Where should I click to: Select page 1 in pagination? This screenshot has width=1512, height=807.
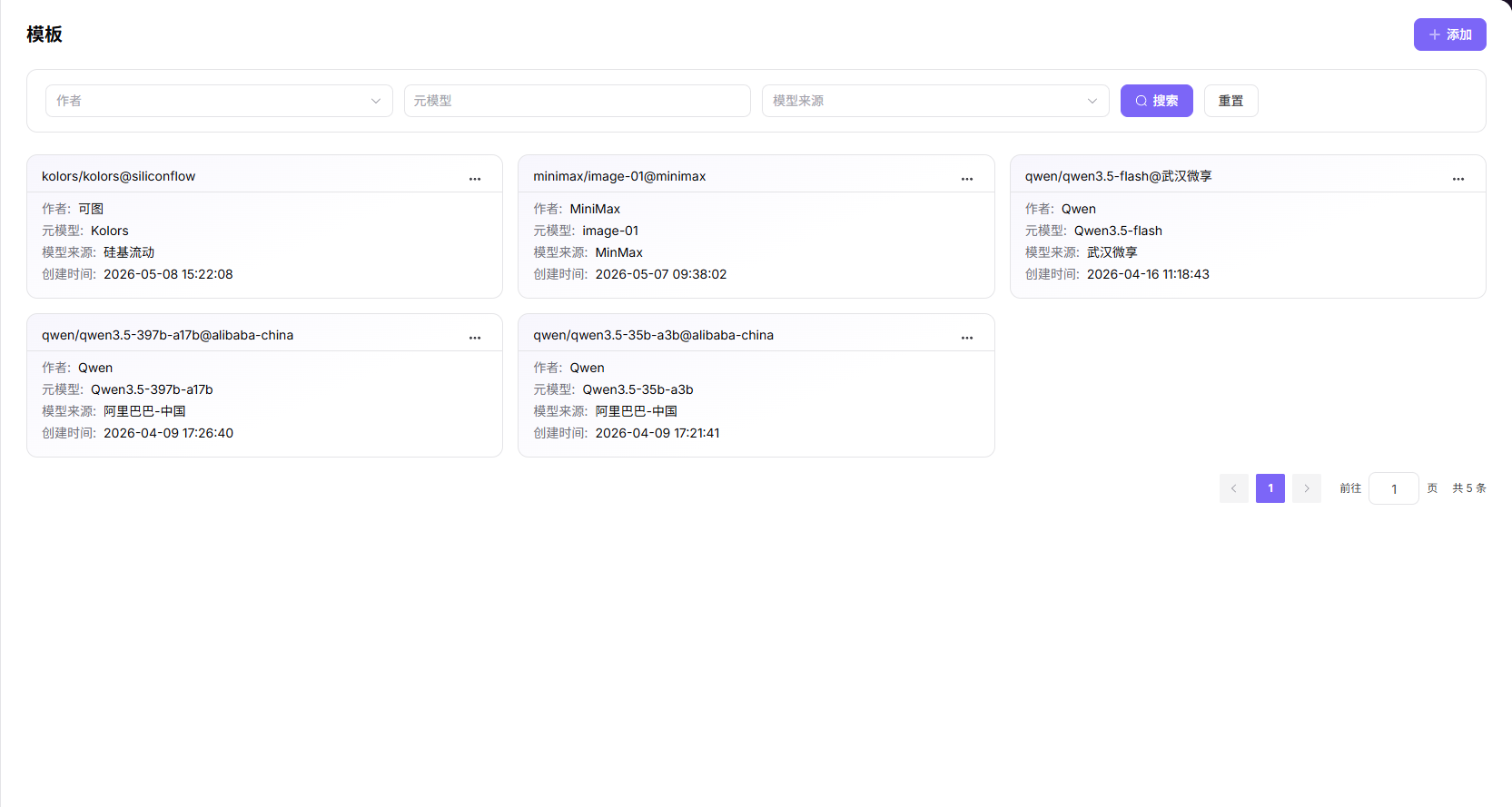point(1270,488)
